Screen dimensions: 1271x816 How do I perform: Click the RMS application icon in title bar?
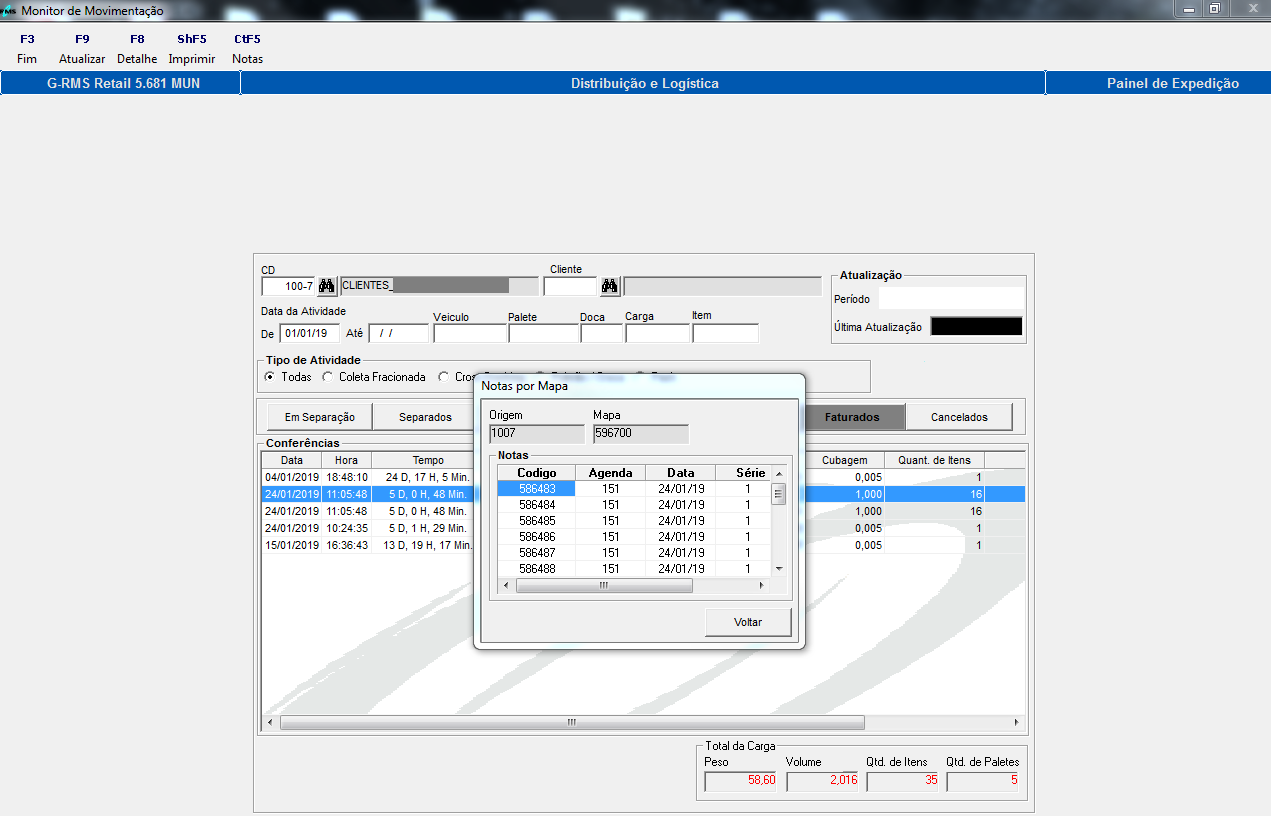9,10
